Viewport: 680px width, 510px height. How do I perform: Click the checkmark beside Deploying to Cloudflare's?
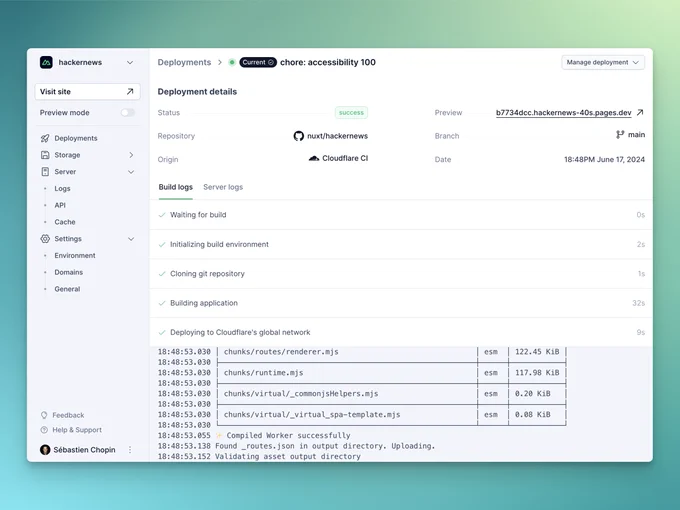click(x=162, y=333)
